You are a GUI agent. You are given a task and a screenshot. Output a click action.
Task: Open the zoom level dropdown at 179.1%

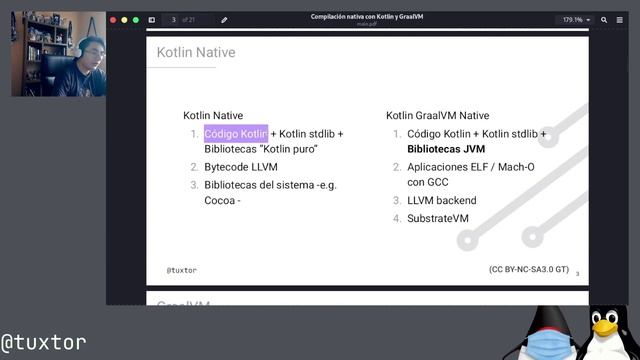click(576, 20)
